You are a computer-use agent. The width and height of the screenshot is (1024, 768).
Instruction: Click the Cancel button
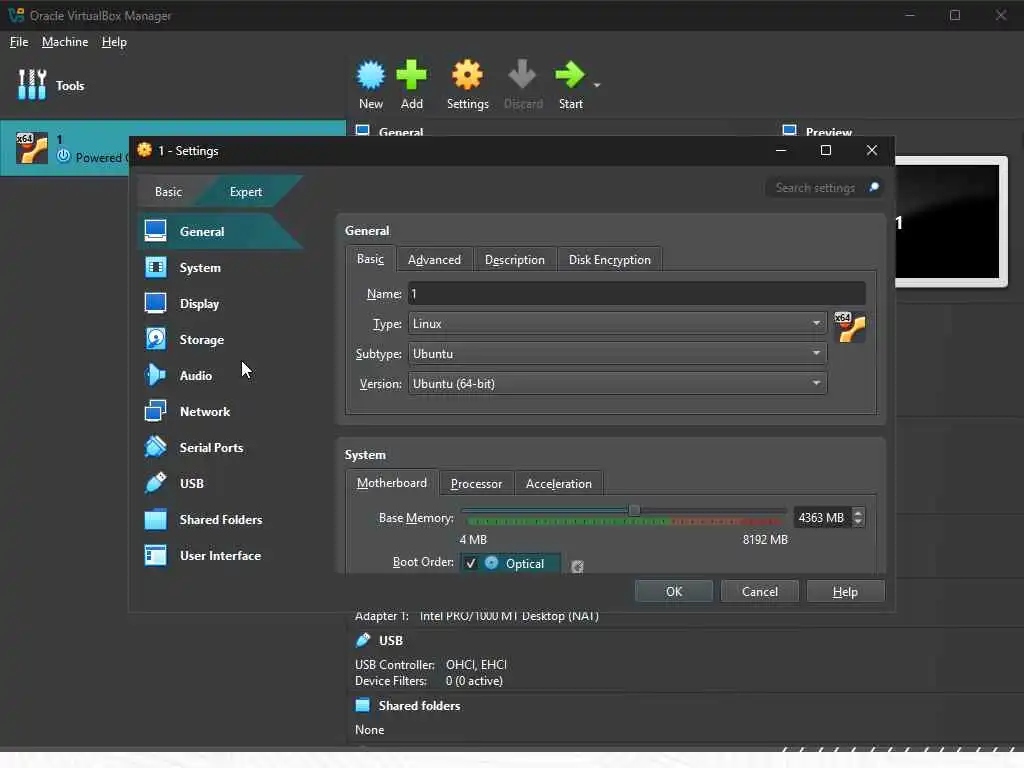(760, 591)
